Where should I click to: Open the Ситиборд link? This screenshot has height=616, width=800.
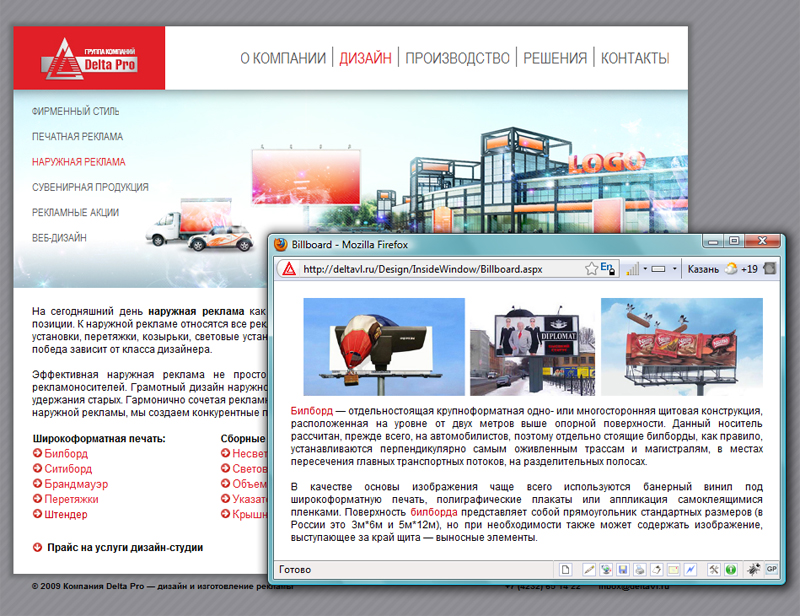[67, 468]
